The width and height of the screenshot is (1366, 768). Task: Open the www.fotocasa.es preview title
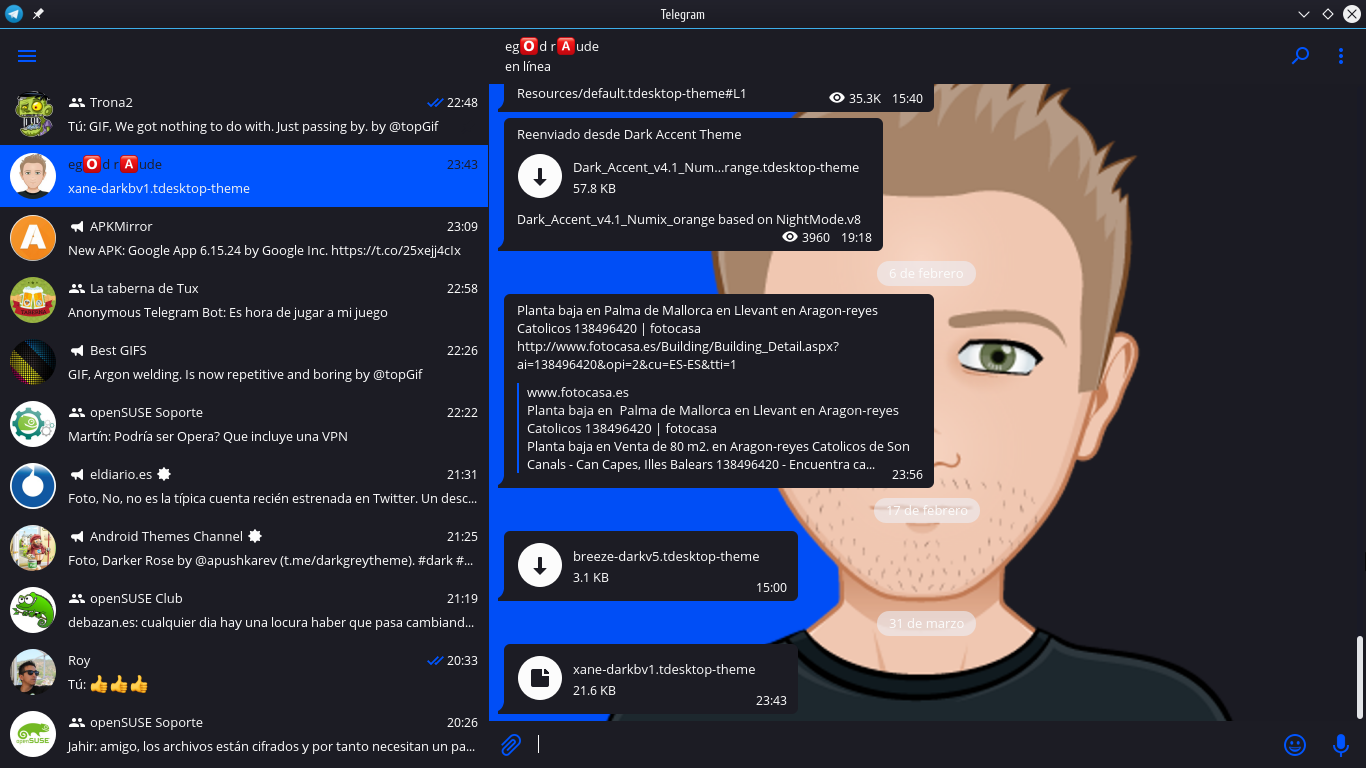(x=578, y=392)
